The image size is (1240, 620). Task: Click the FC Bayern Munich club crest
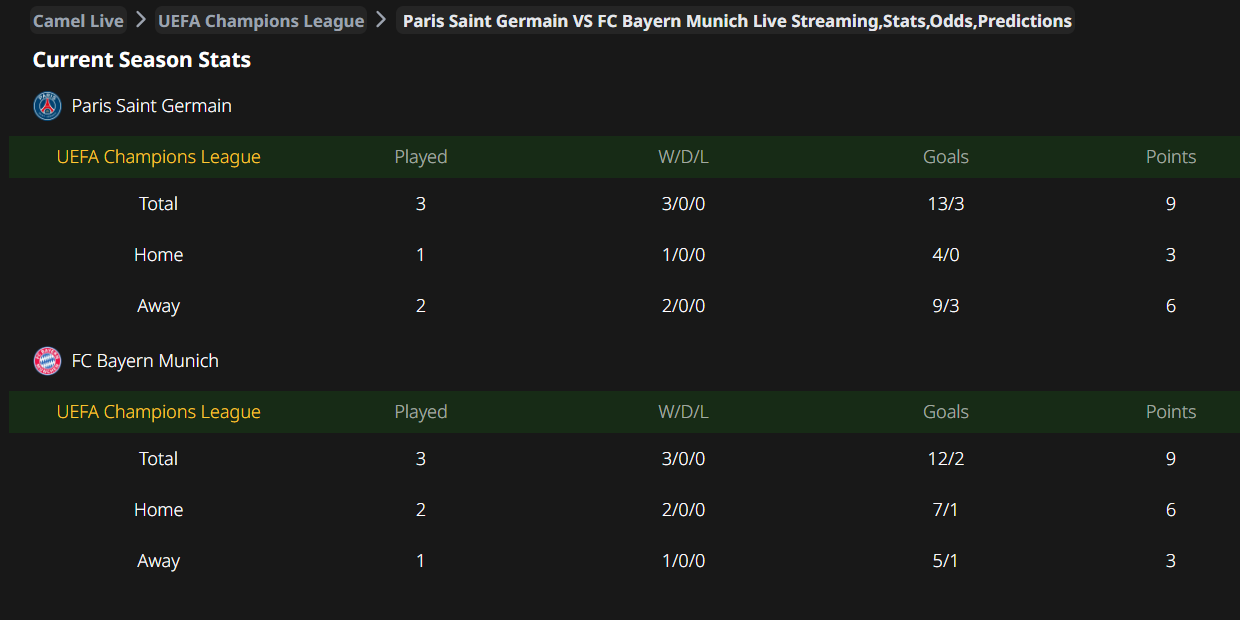point(47,361)
